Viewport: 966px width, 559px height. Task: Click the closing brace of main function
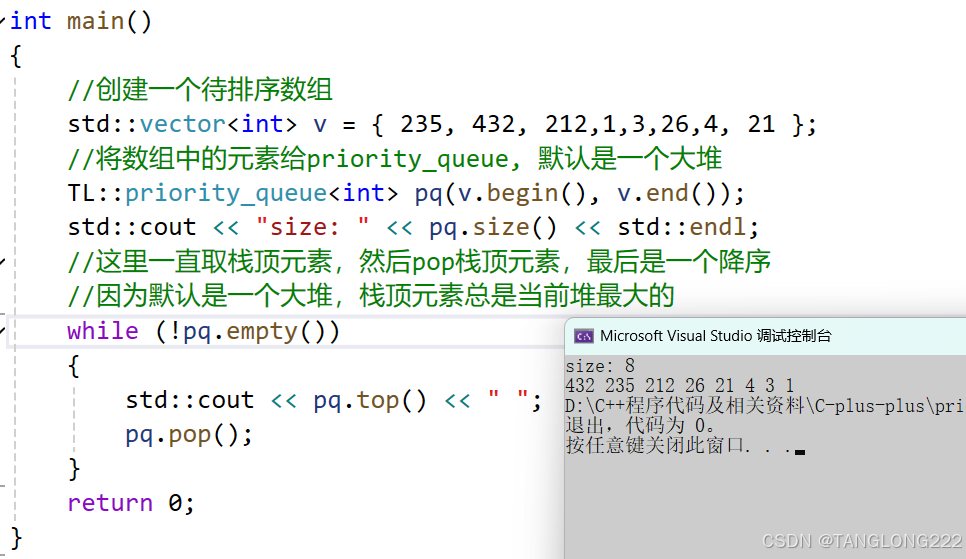[17, 537]
